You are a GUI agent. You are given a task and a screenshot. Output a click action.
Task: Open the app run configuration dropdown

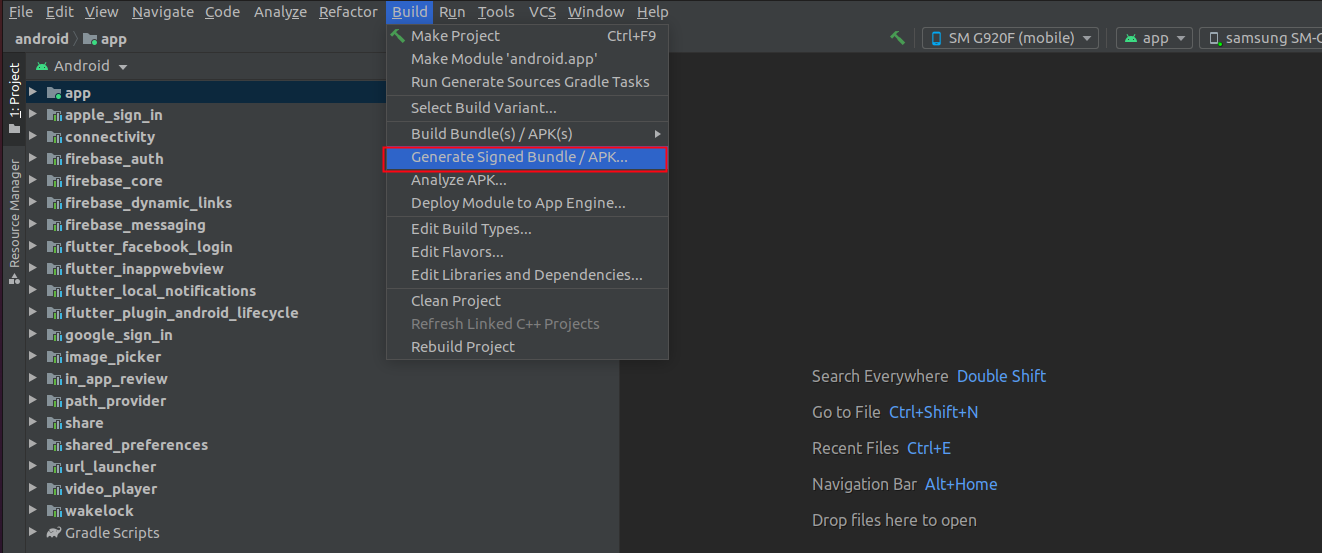(x=1154, y=38)
